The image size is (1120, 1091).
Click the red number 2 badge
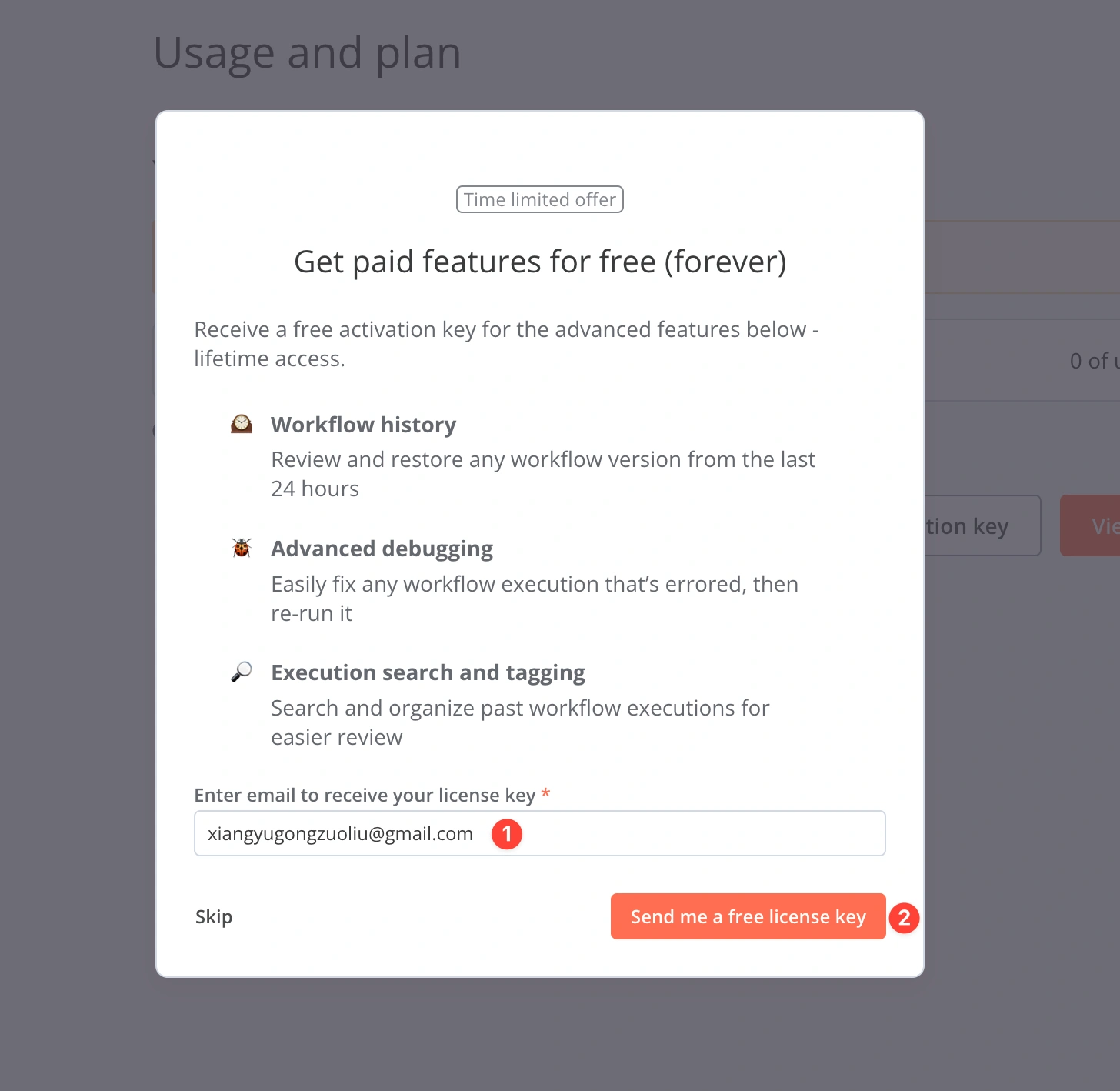point(904,917)
